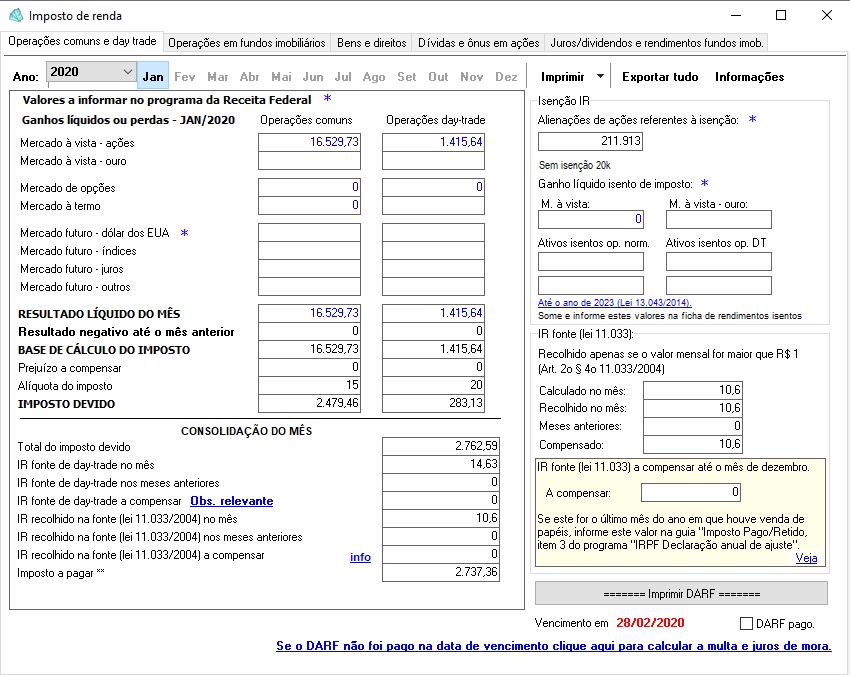Follow the Veja link
This screenshot has height=675, width=850.
(x=806, y=558)
